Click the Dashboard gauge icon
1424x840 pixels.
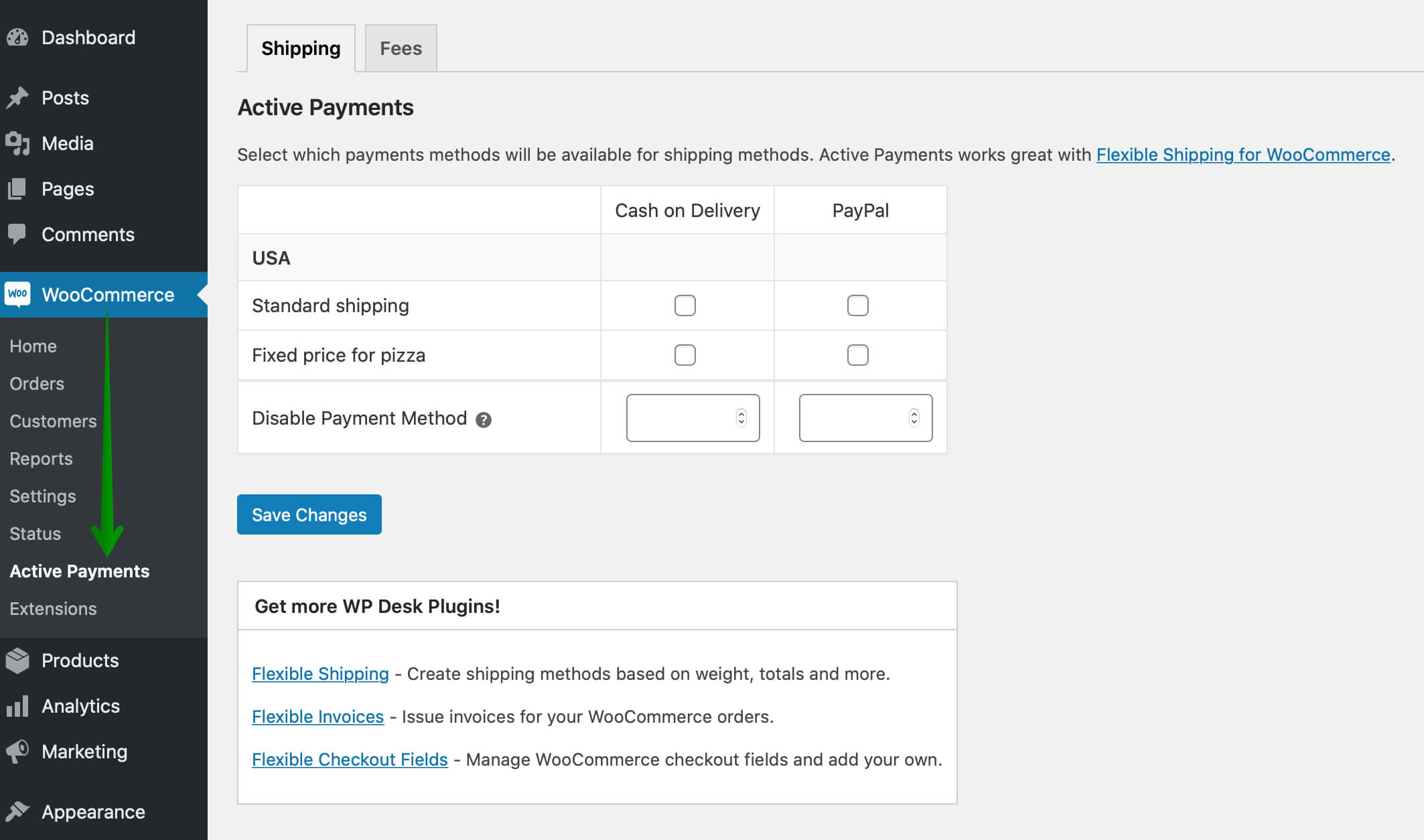17,38
